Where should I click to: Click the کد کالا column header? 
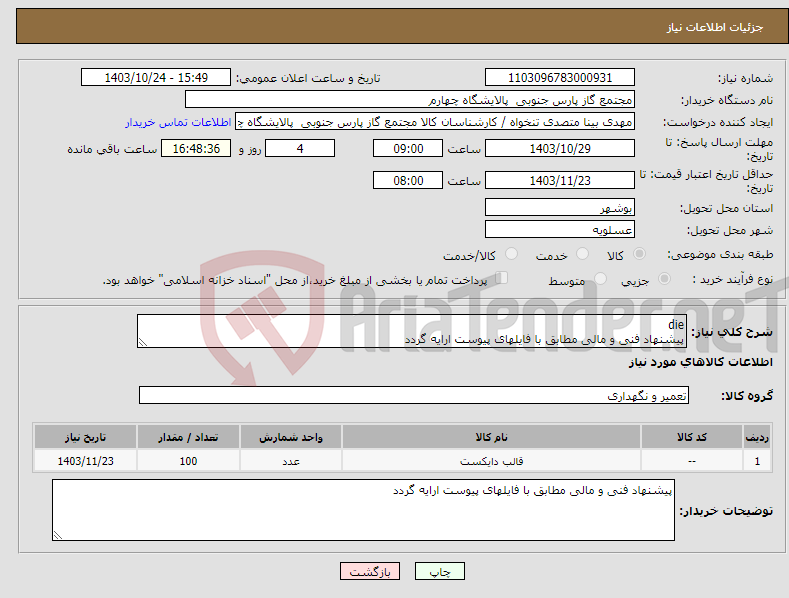691,437
